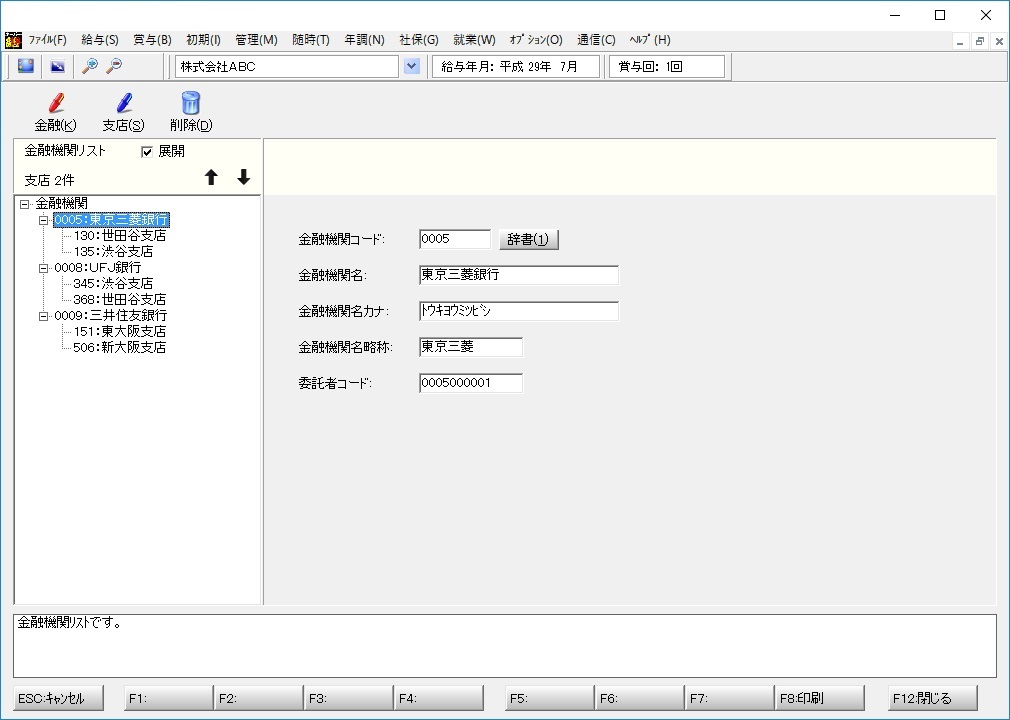Screen dimensions: 1010x720
Task: Open the application icon menu in menu bar
Action: point(13,40)
